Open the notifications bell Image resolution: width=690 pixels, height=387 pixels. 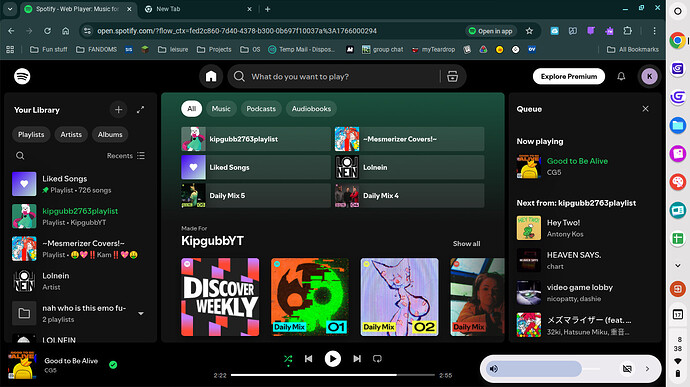coord(621,76)
